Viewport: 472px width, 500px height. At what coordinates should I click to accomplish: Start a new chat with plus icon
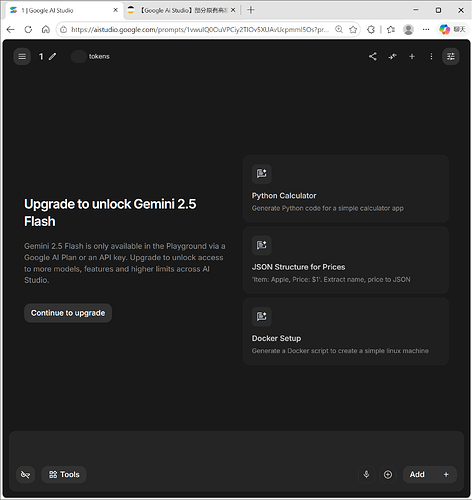click(412, 56)
